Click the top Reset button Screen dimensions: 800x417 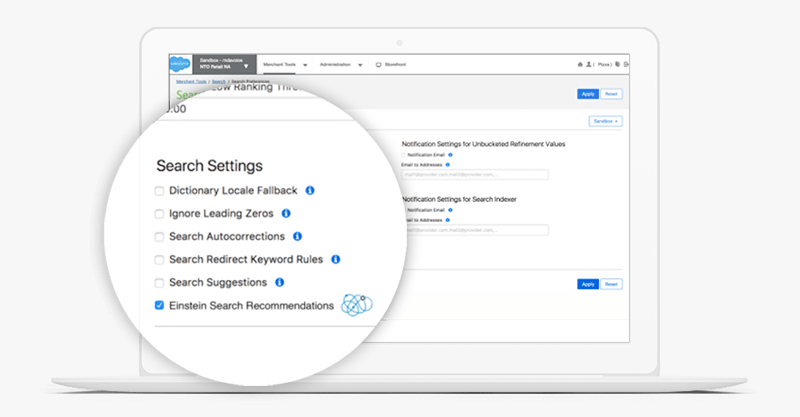(x=611, y=94)
